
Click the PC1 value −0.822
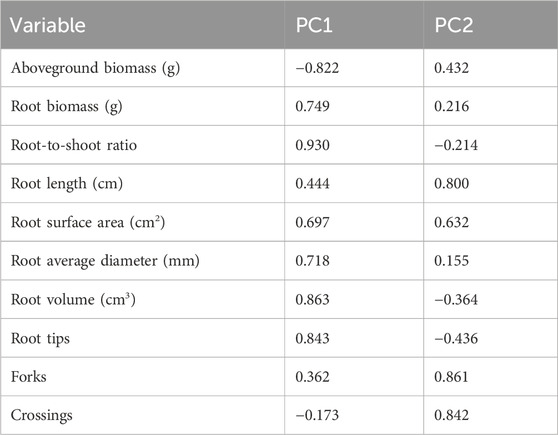317,68
